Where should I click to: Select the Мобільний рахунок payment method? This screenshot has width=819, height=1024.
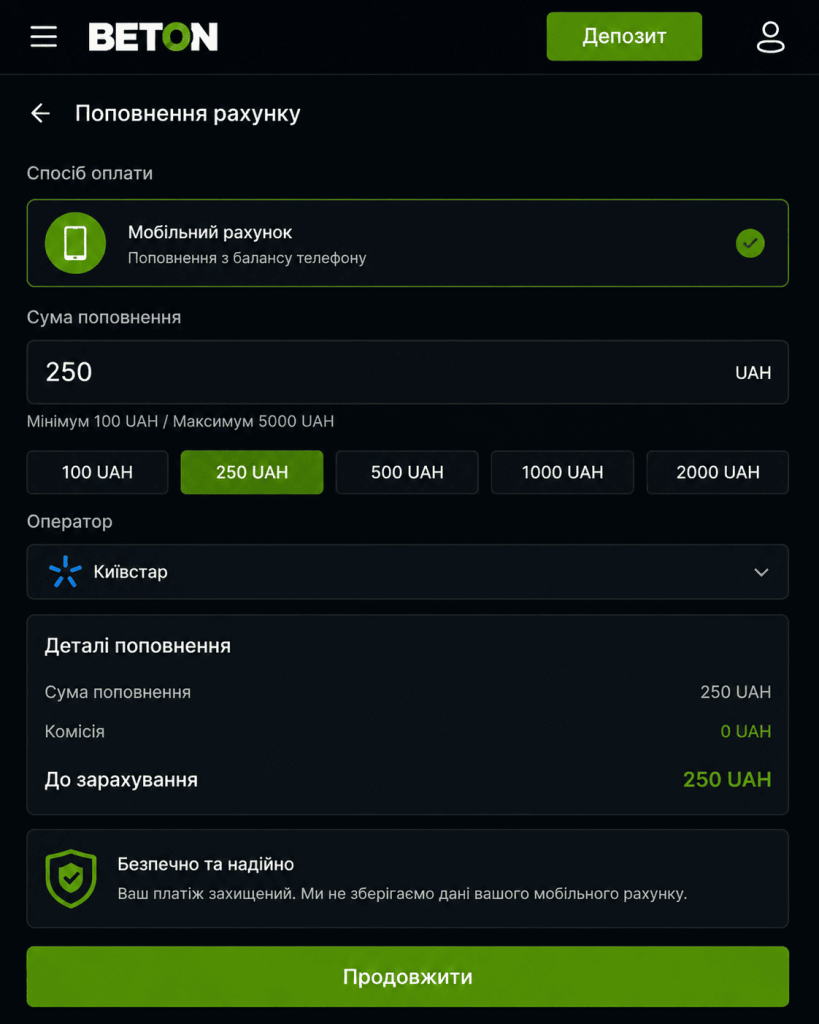408,243
